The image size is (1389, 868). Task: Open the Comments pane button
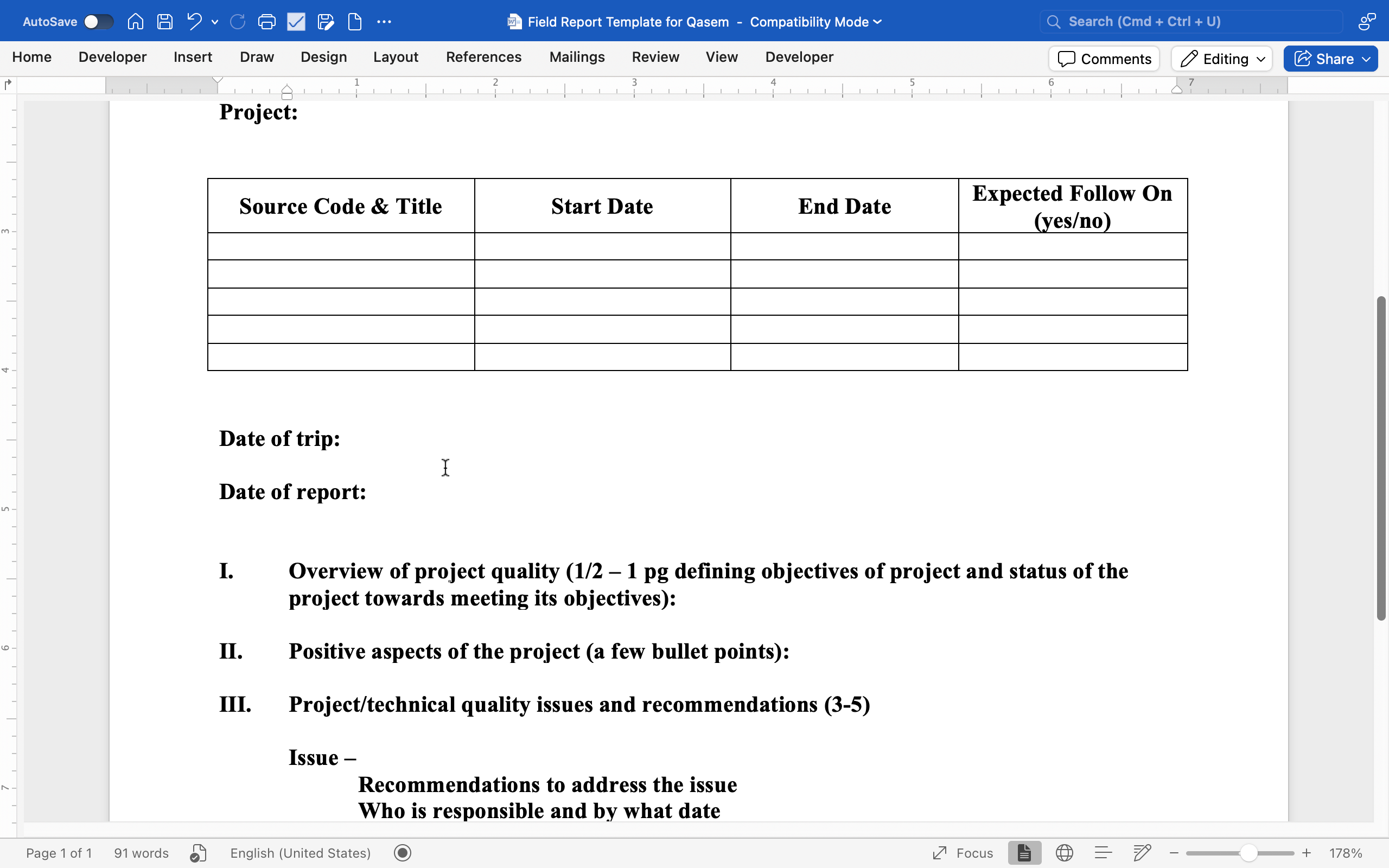[1104, 59]
